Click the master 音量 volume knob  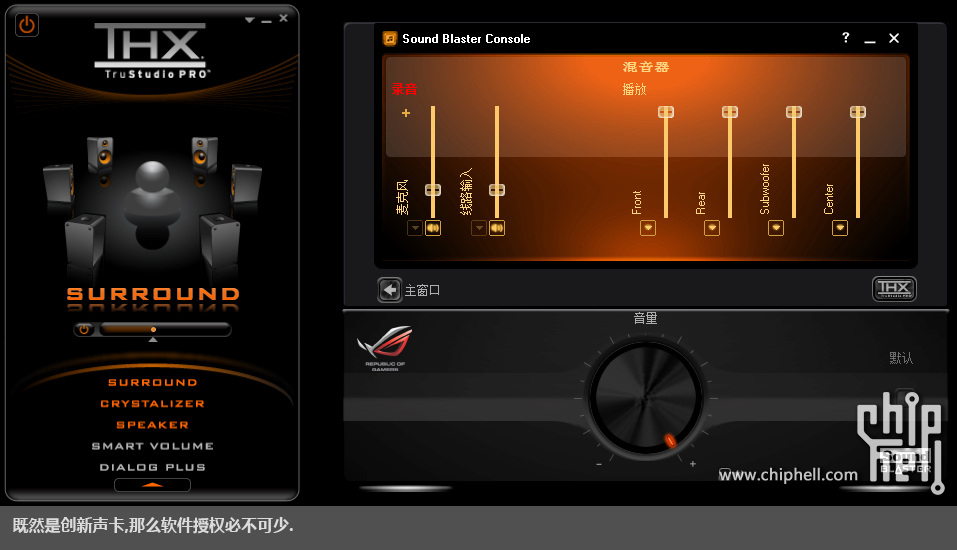point(645,398)
